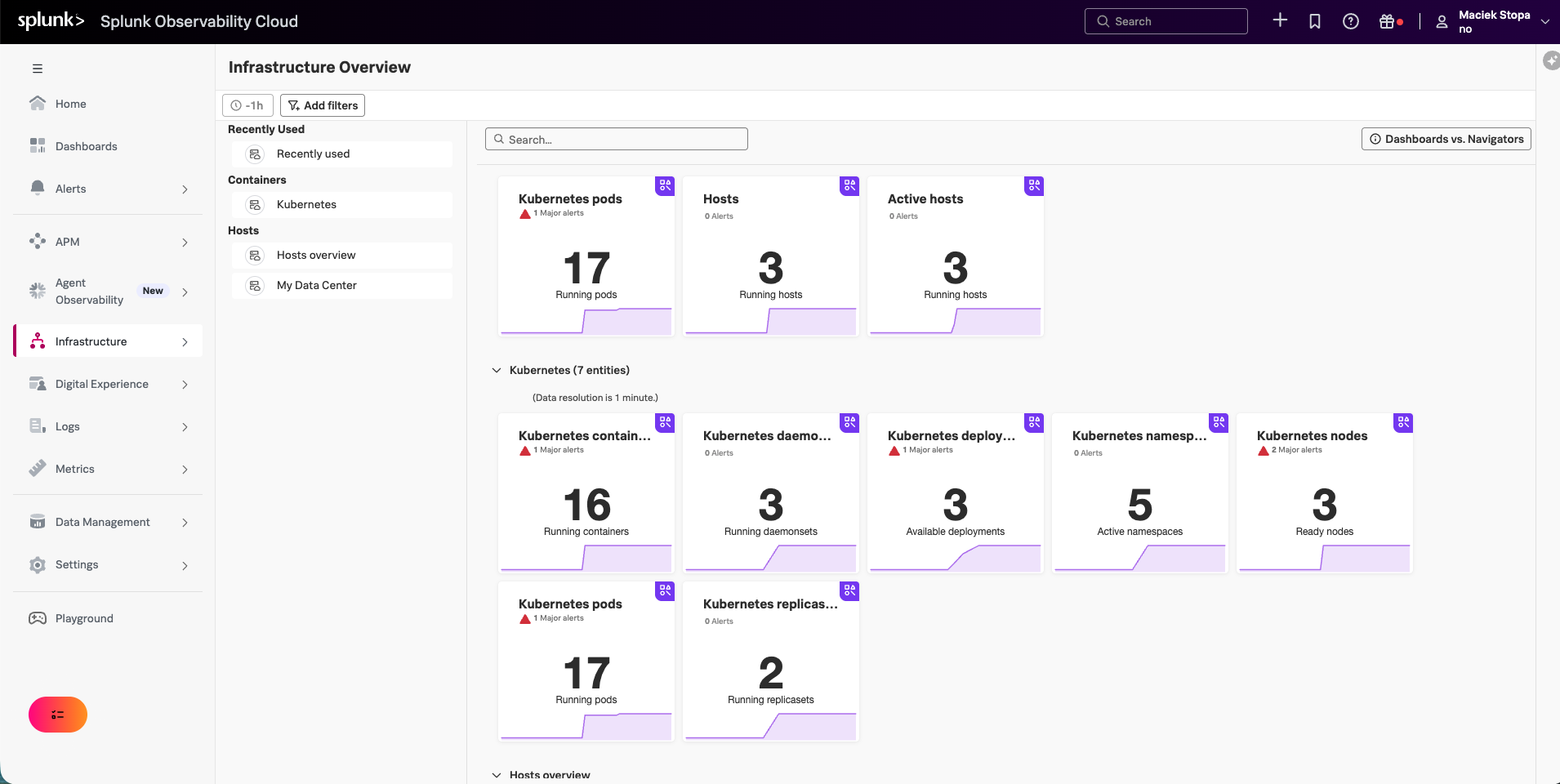Screen dimensions: 1560x784
Task: Click the Dashboards icon in the sidebar
Action: [38, 145]
